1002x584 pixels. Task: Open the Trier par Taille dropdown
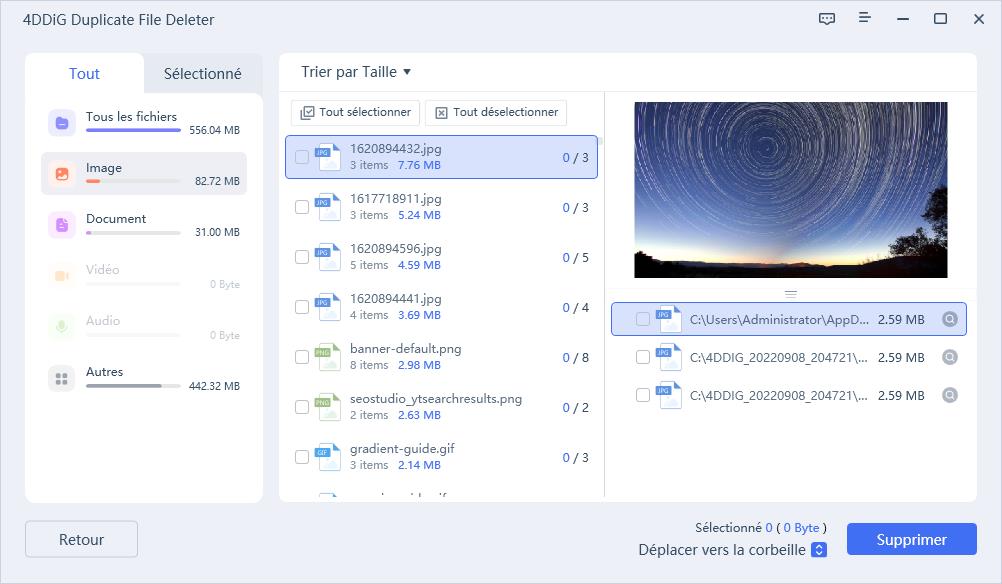tap(356, 72)
